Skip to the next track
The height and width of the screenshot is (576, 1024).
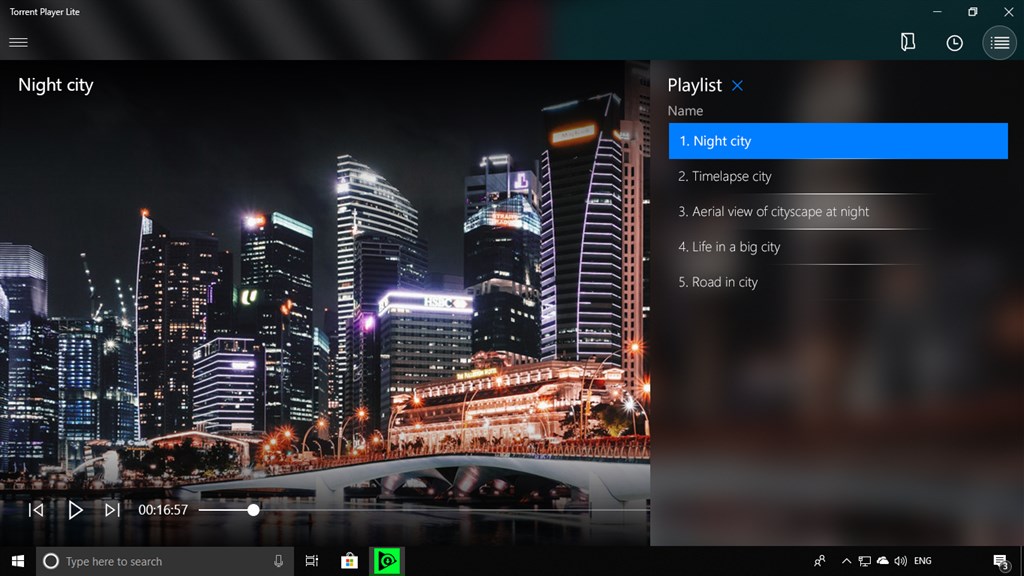click(x=113, y=509)
